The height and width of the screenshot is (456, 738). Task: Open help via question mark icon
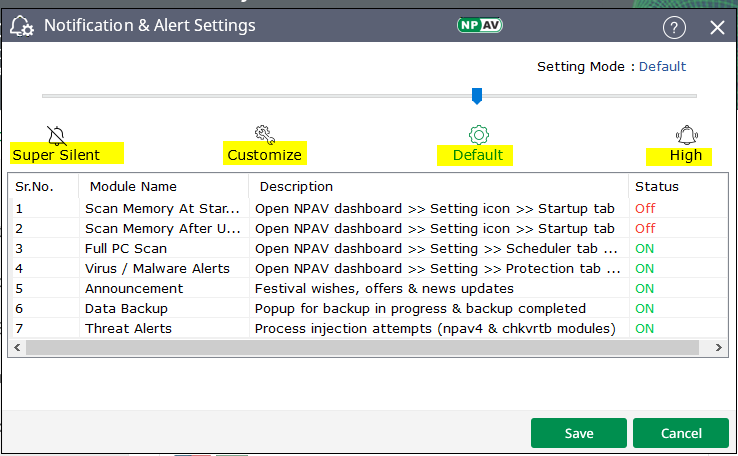[x=674, y=27]
